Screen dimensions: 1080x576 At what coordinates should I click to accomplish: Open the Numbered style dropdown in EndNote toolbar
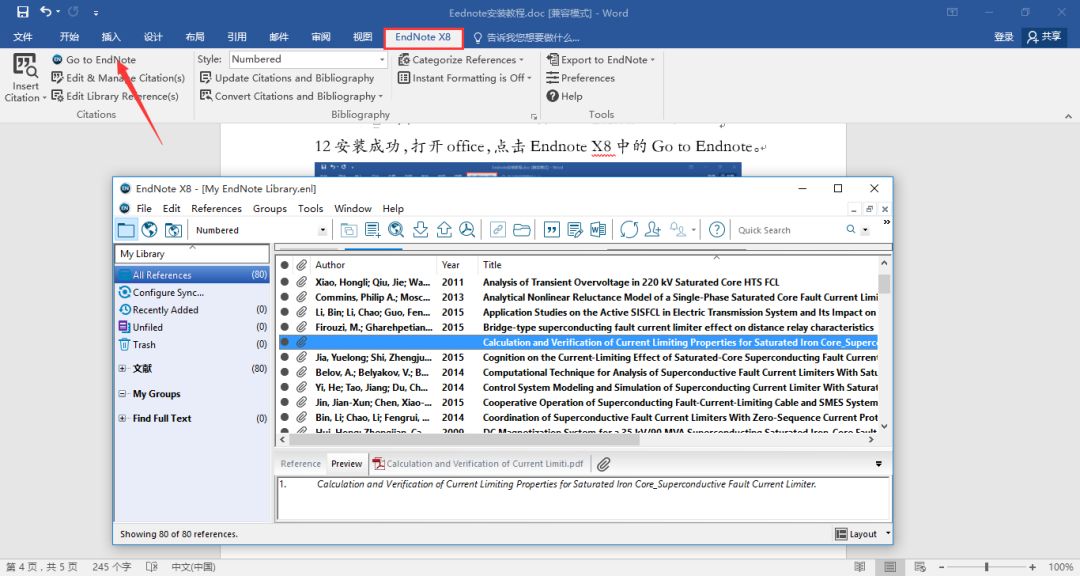(322, 230)
